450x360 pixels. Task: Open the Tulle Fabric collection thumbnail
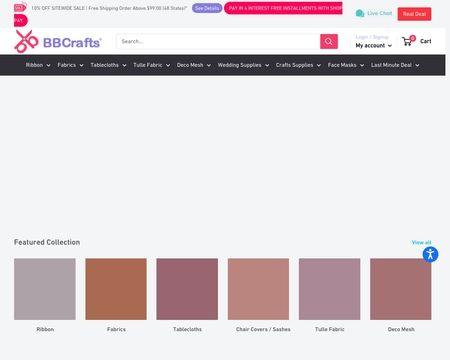[x=329, y=289]
